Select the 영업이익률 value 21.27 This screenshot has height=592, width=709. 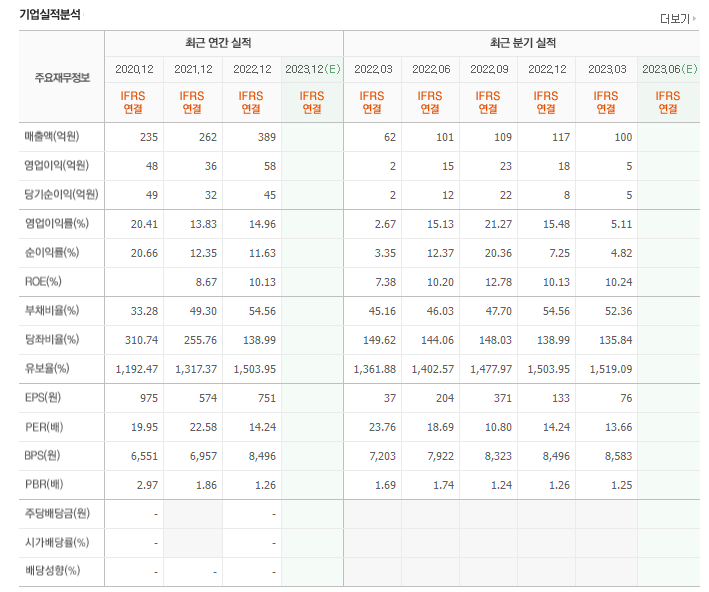[x=498, y=224]
